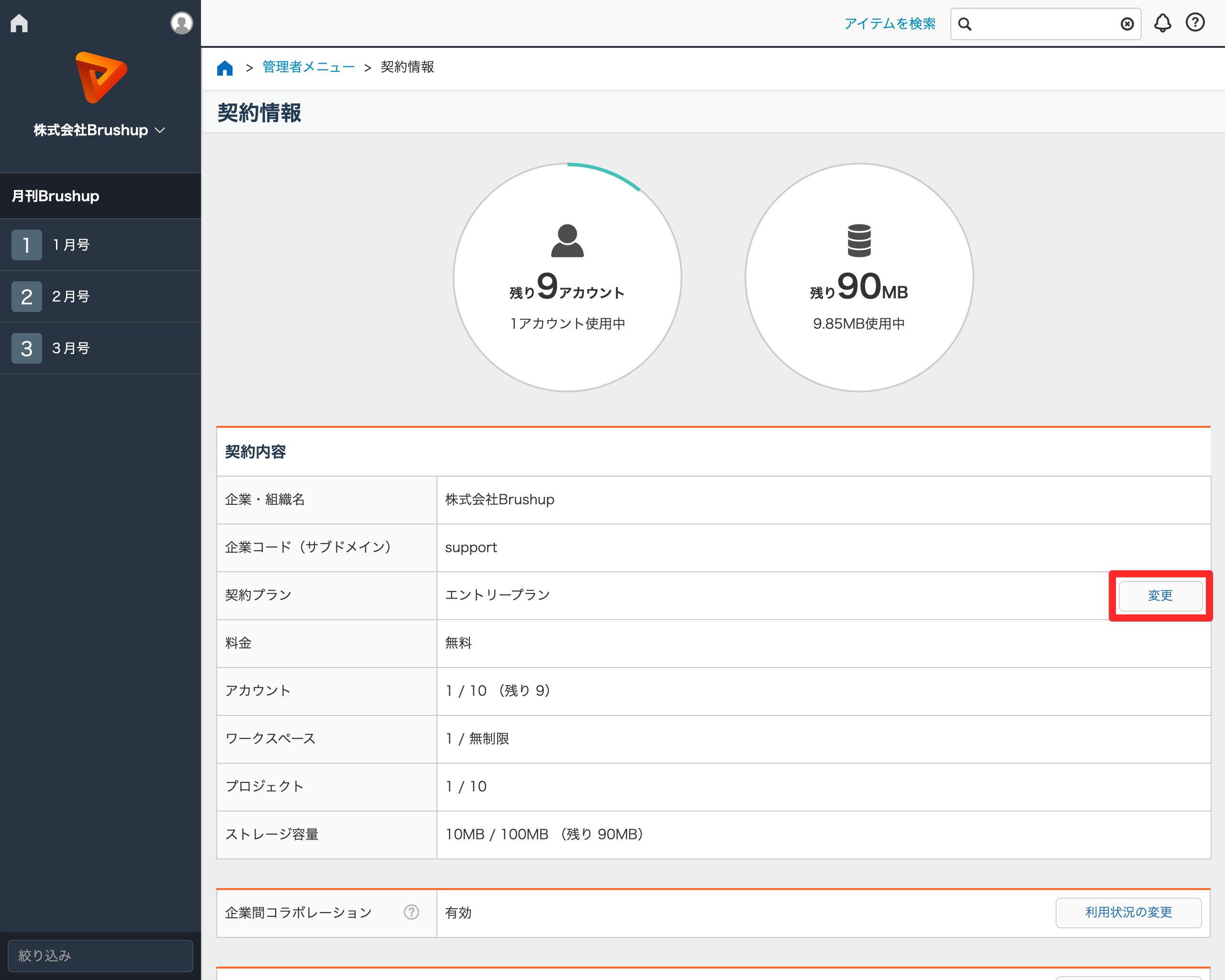Viewport: 1225px width, 980px height.
Task: Select the 株式会社Brushup organization name value
Action: click(x=500, y=500)
